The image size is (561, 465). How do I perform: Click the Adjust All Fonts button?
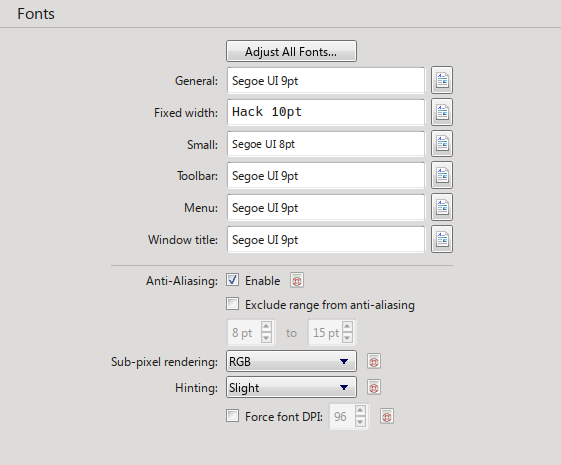291,52
